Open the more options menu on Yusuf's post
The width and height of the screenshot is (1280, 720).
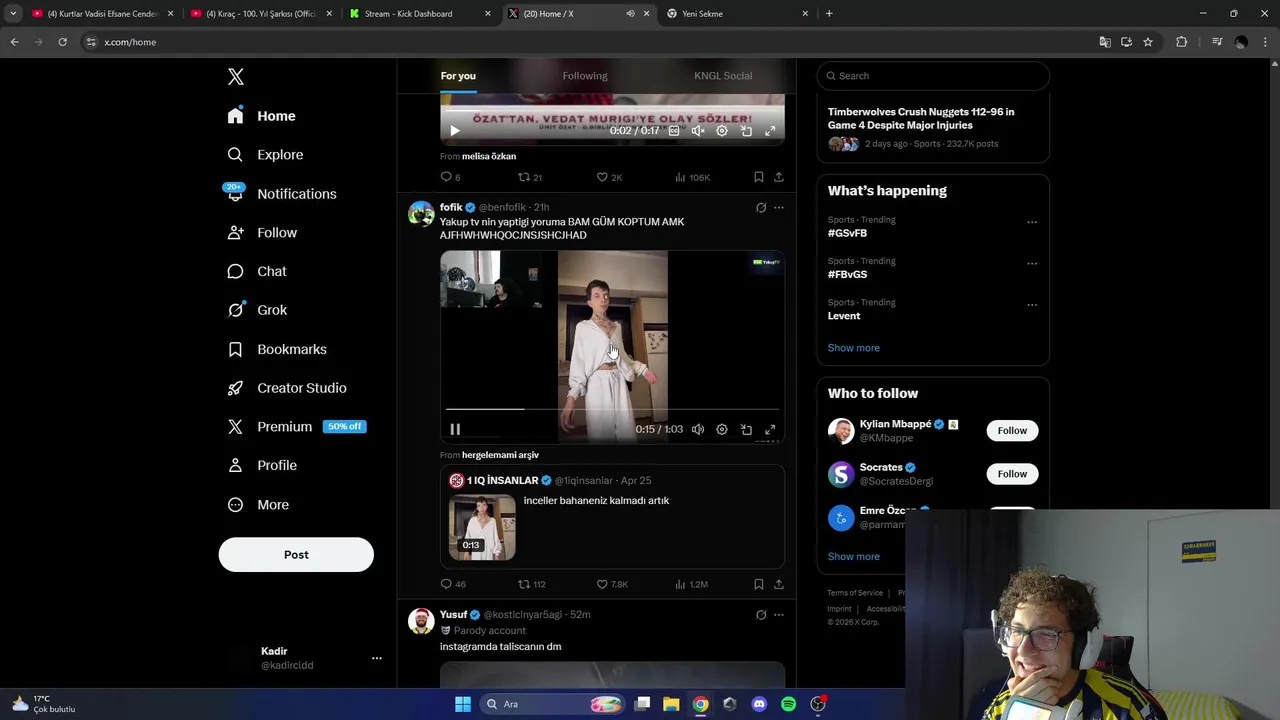point(779,615)
